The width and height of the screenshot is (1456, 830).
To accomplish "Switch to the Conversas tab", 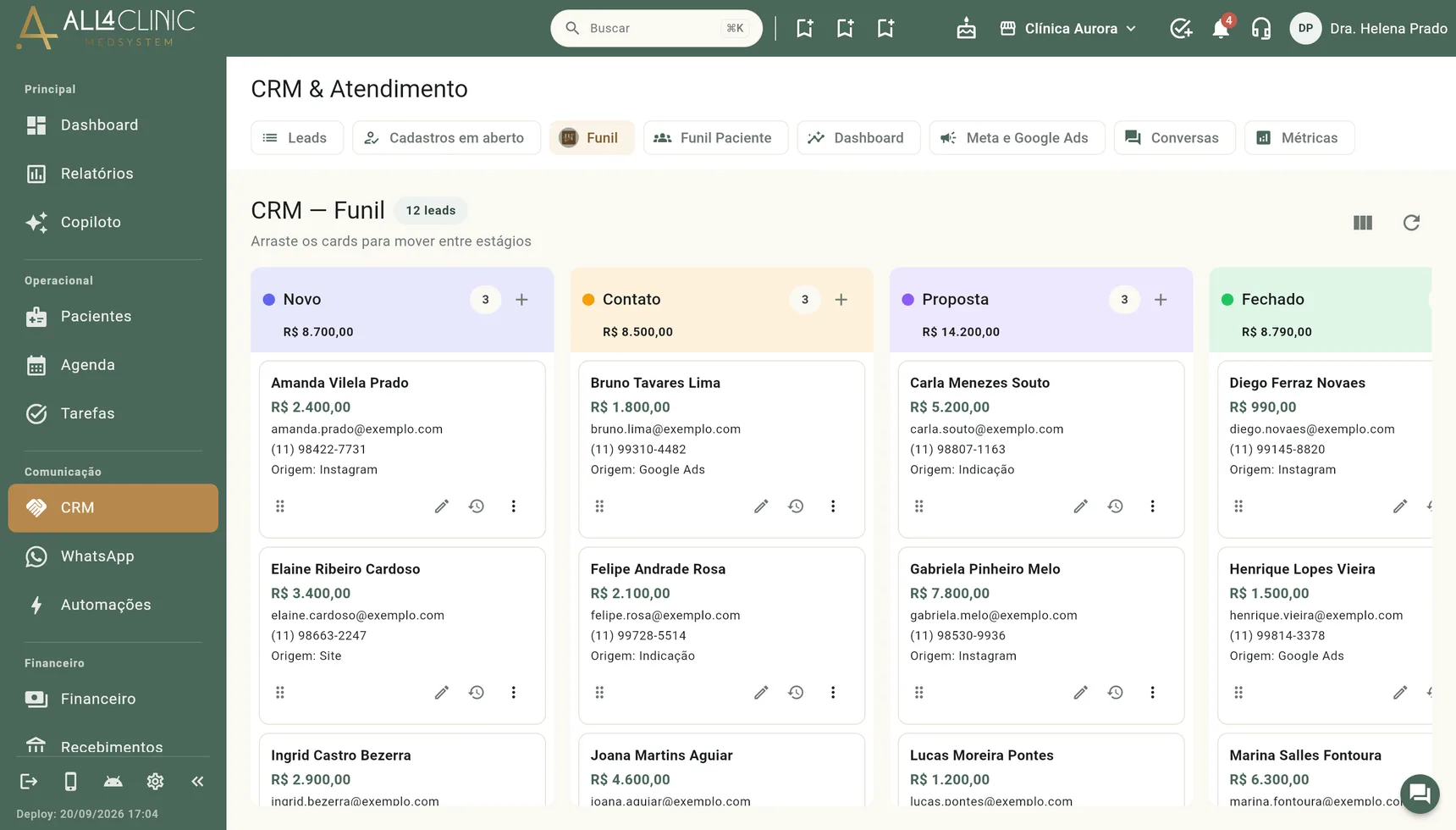I will pos(1174,138).
